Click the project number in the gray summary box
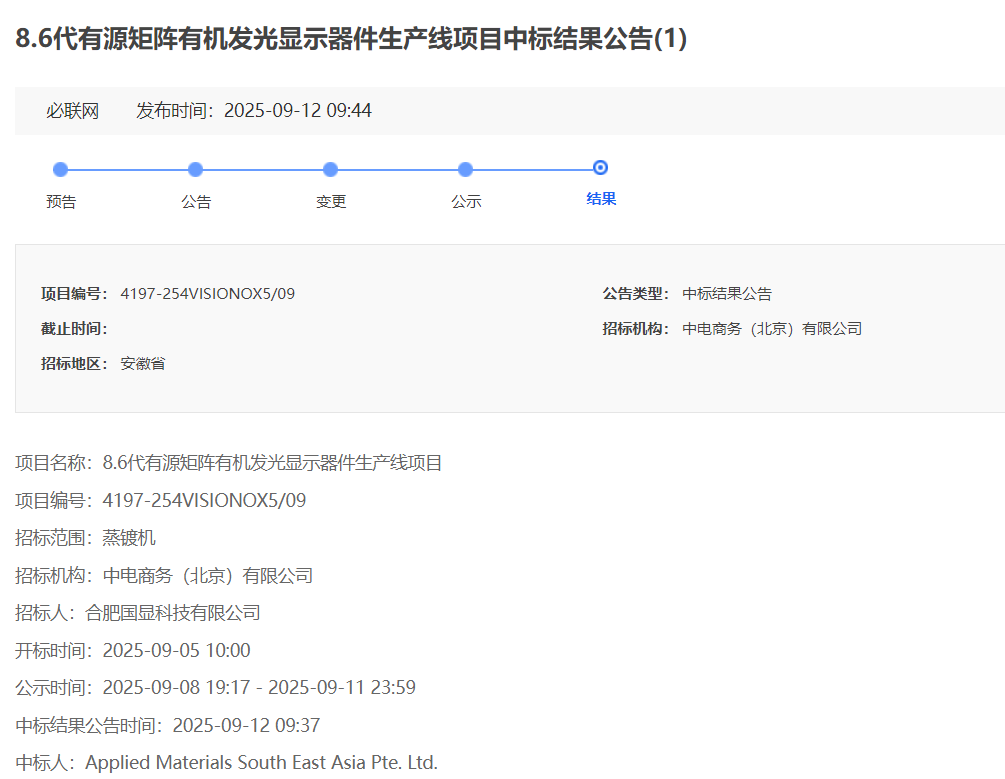The width and height of the screenshot is (1005, 779). click(207, 294)
